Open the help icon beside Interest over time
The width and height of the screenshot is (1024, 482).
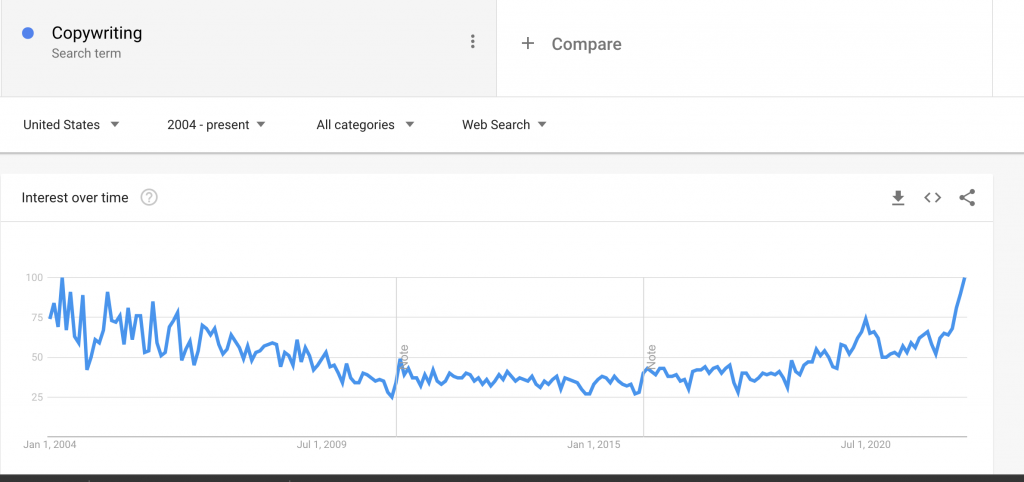pos(149,197)
